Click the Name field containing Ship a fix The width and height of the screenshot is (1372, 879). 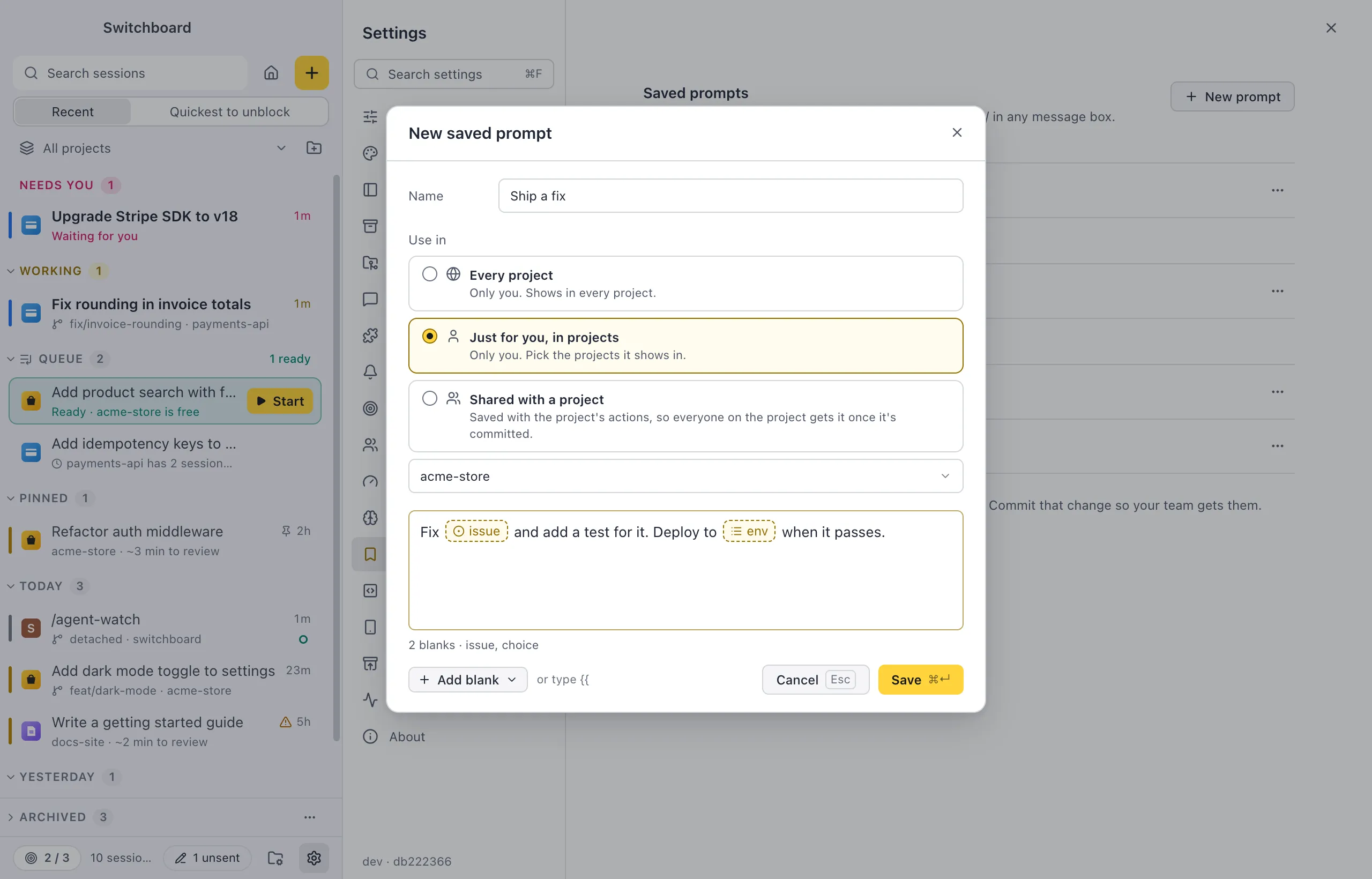[730, 196]
